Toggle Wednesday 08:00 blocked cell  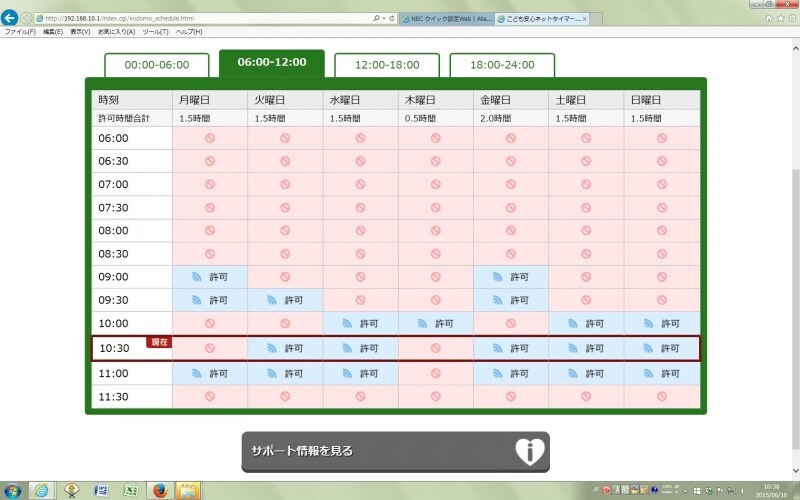360,231
